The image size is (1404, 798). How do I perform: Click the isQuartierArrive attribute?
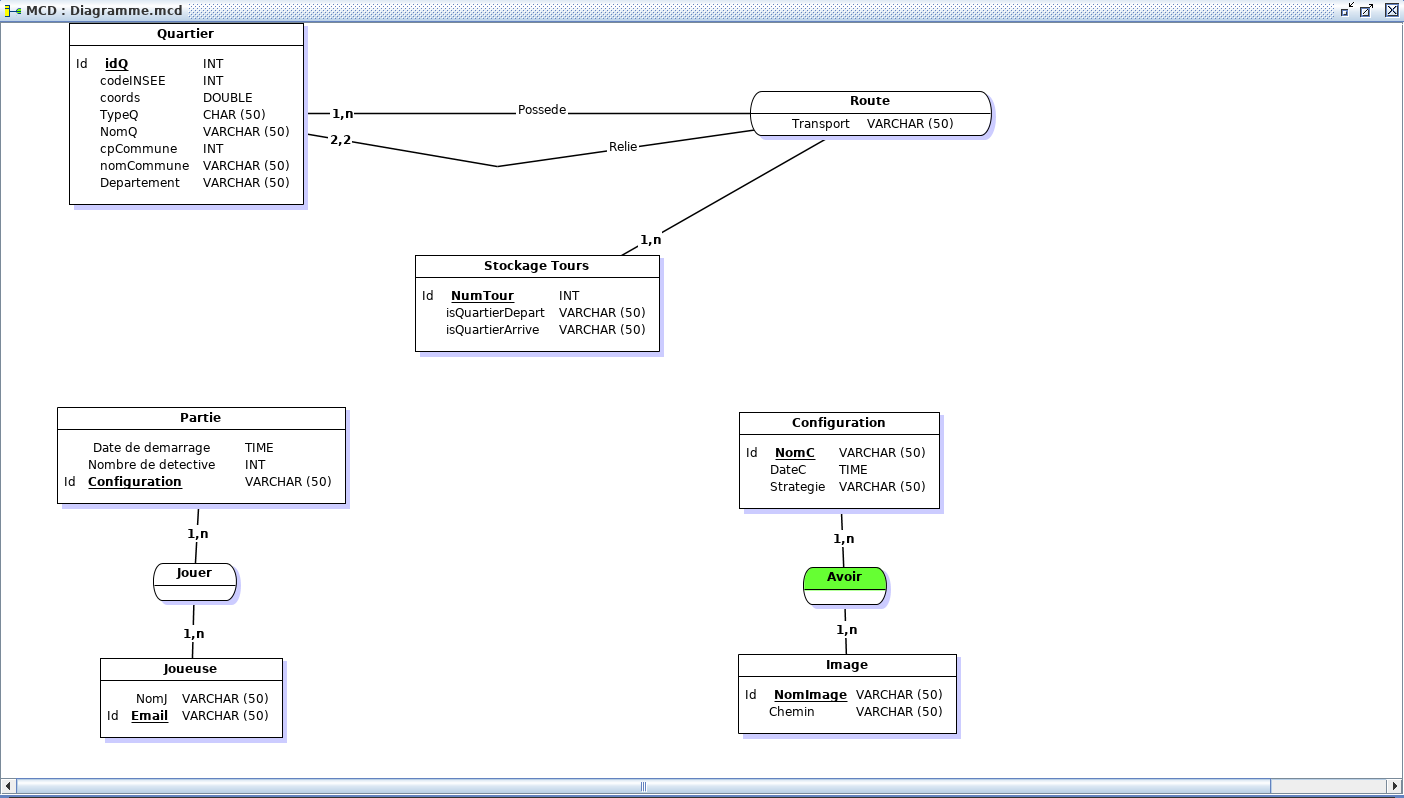click(x=492, y=330)
